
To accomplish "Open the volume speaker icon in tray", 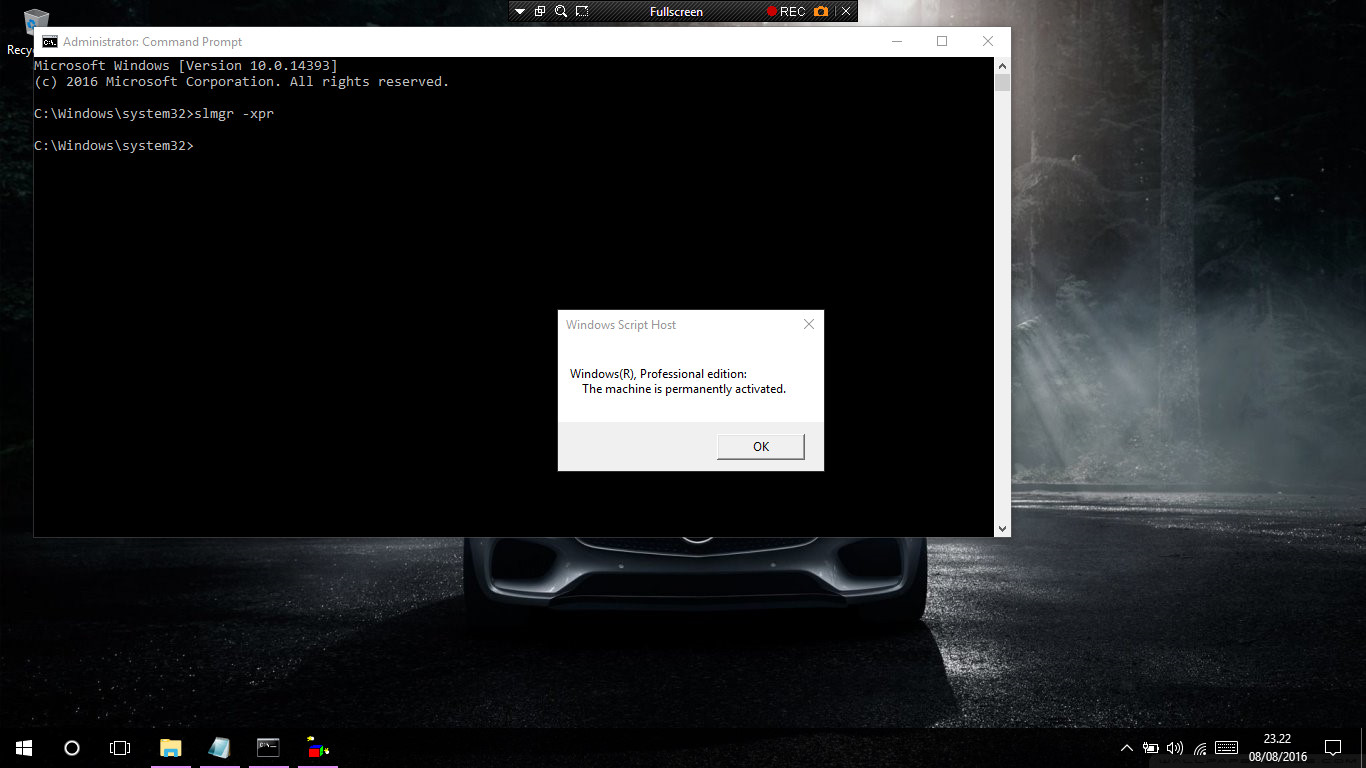I will [x=1175, y=748].
